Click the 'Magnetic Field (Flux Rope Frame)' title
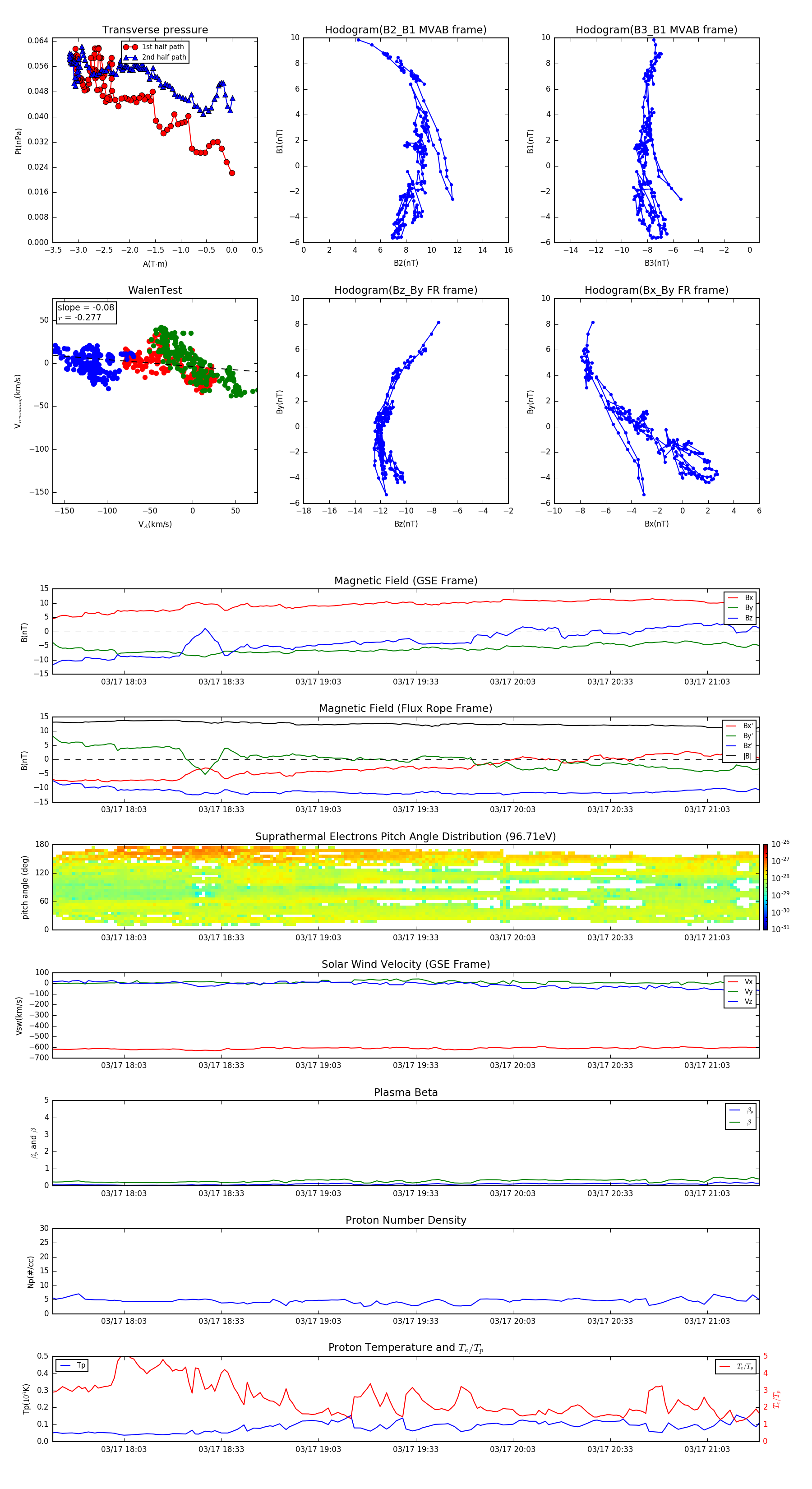Screen dimensions: 812x1489 406,709
